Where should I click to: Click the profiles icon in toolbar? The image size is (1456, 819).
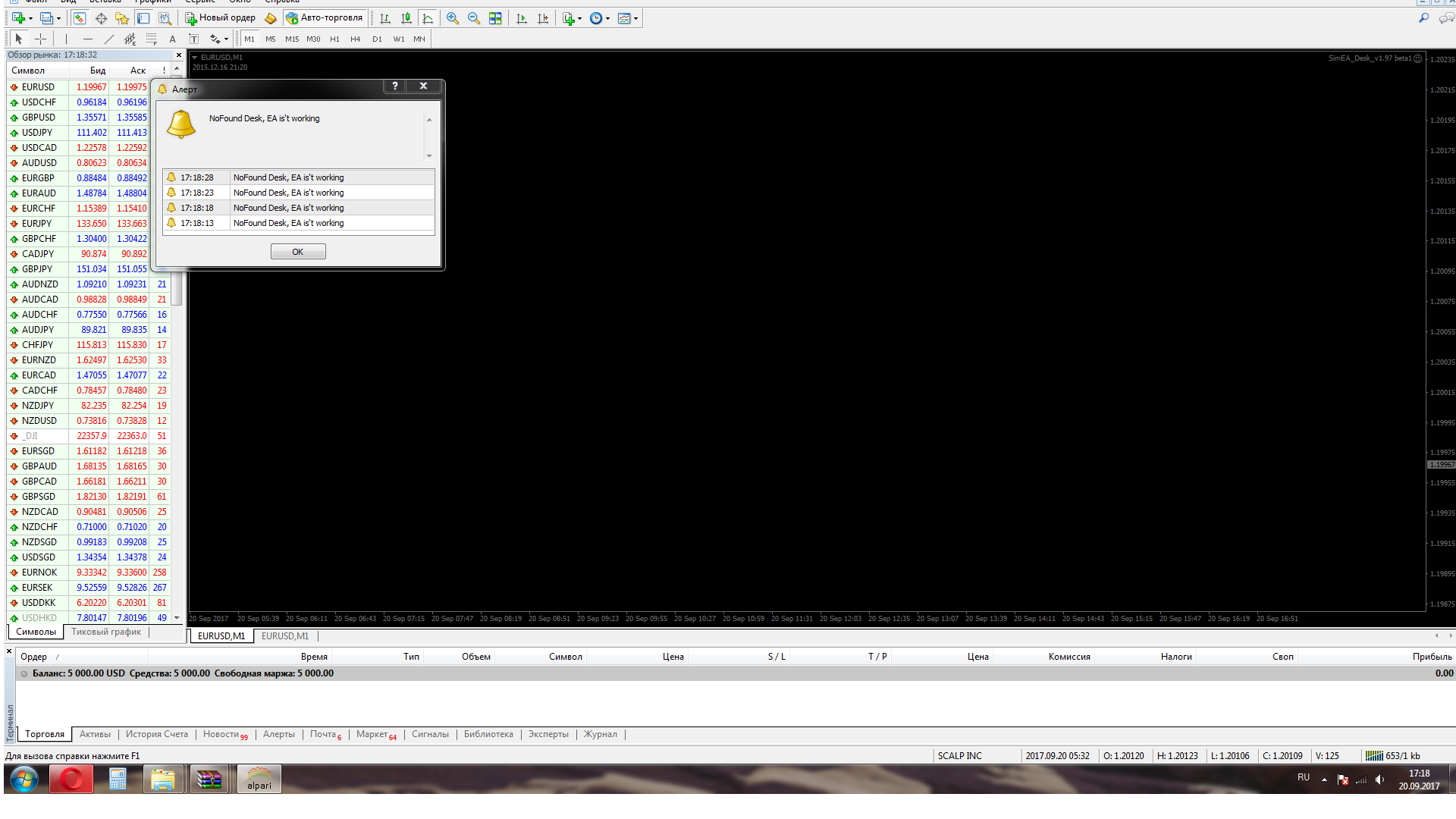pos(46,18)
